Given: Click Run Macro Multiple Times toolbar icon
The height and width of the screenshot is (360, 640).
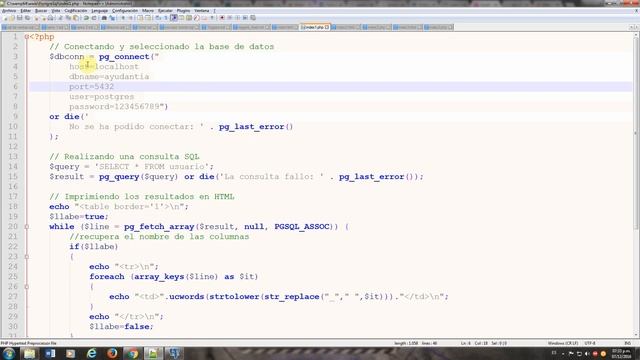Looking at the screenshot, I should click(245, 18).
